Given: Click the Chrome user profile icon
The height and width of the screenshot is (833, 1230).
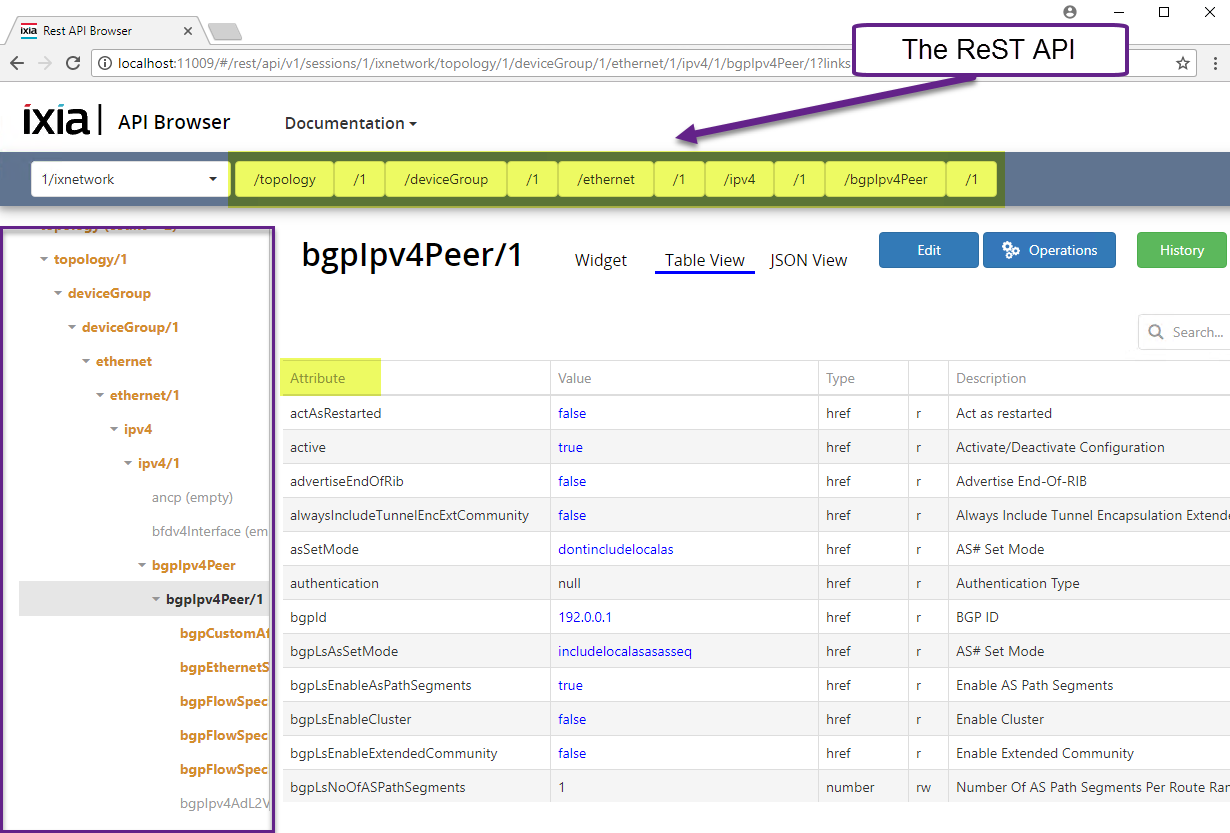Looking at the screenshot, I should (1070, 12).
